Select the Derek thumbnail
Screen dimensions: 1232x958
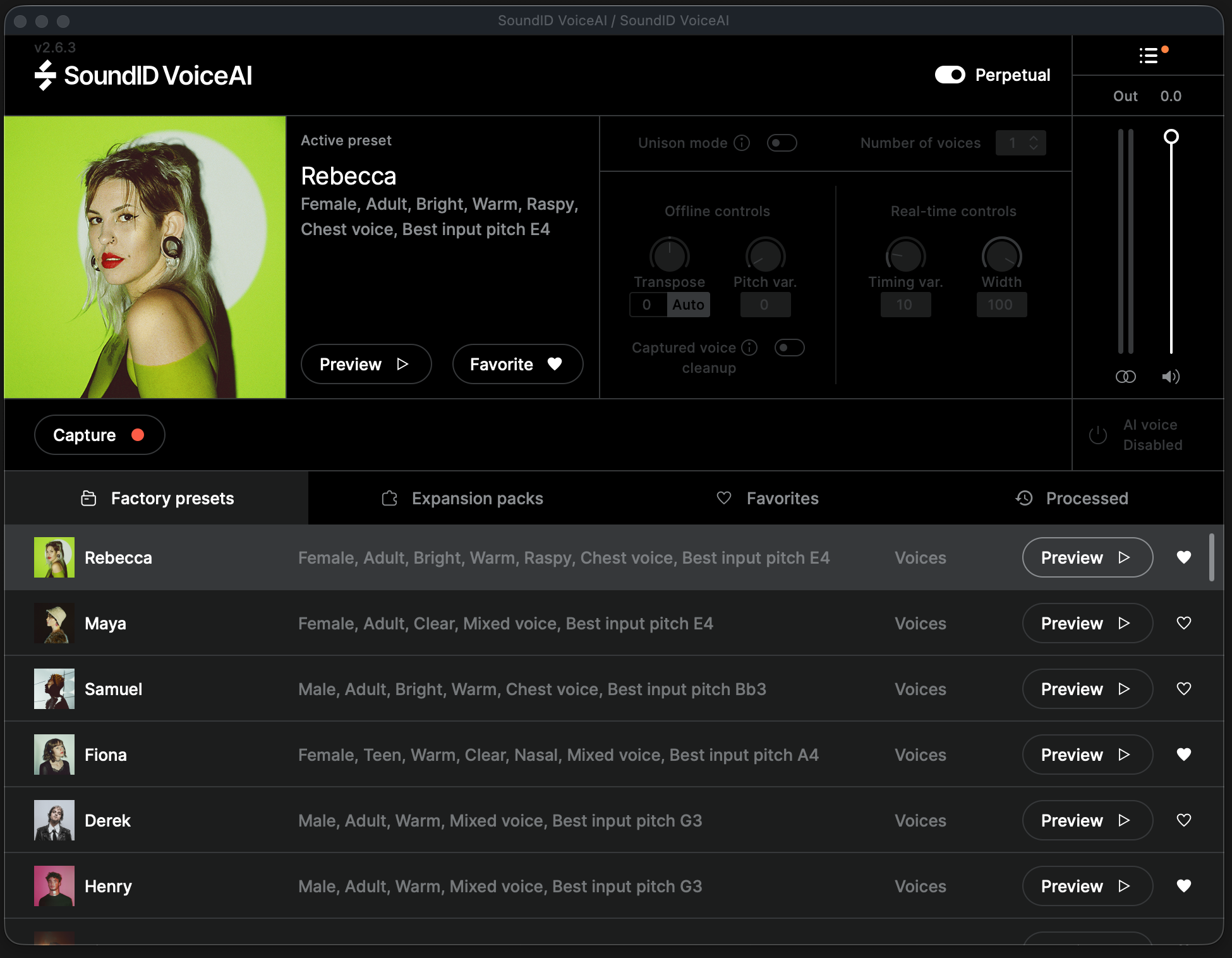pyautogui.click(x=54, y=820)
